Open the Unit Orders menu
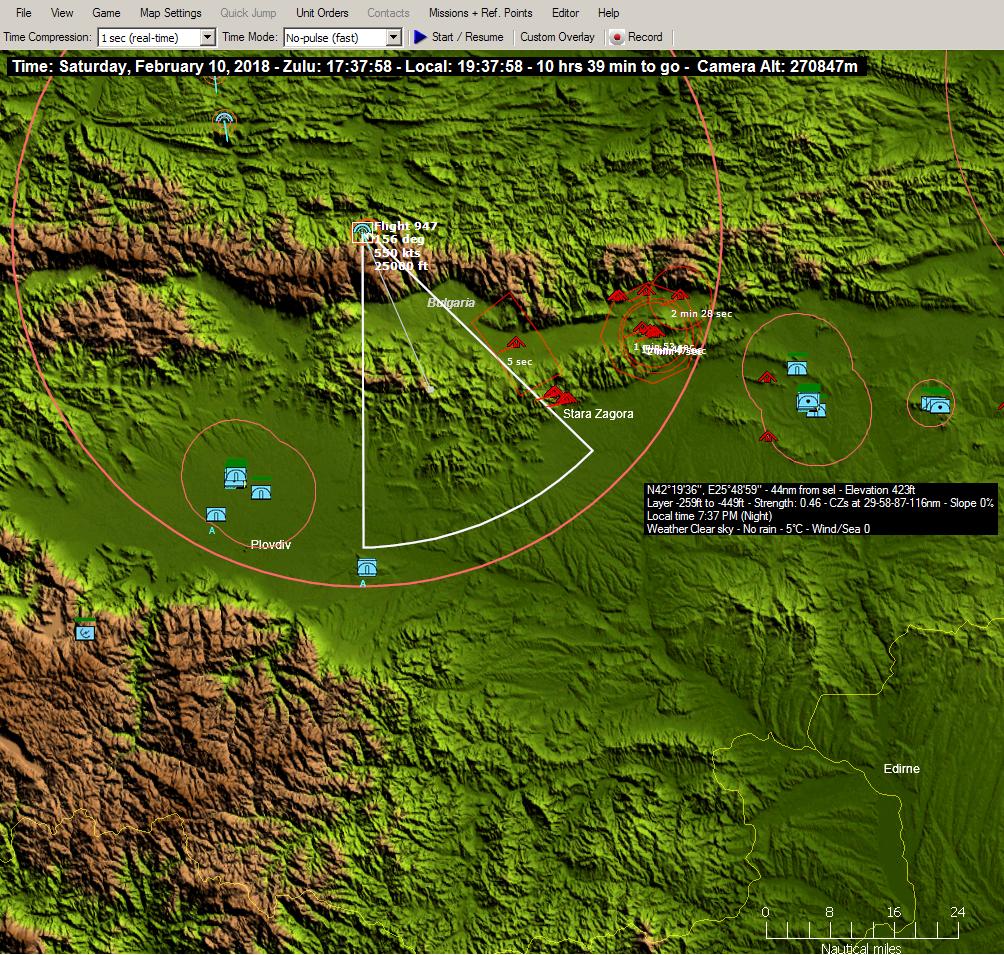The height and width of the screenshot is (955, 1004). 322,13
